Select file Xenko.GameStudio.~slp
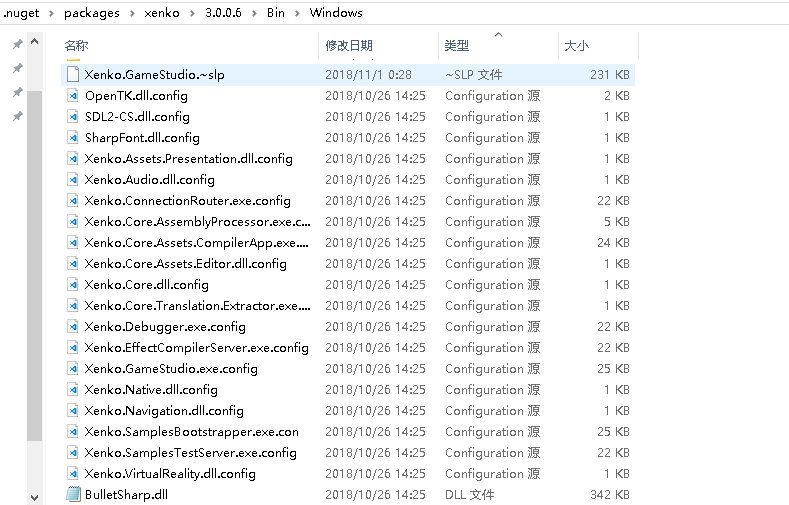This screenshot has height=505, width=789. coord(154,75)
